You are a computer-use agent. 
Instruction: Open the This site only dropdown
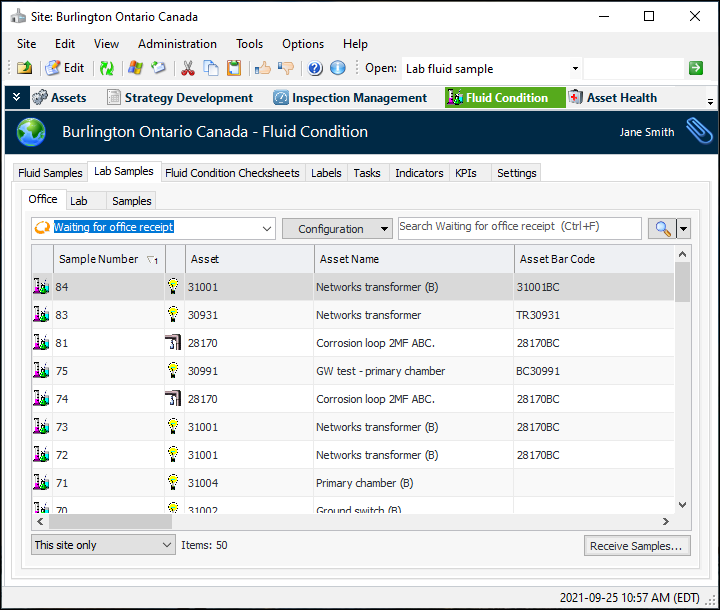[166, 545]
